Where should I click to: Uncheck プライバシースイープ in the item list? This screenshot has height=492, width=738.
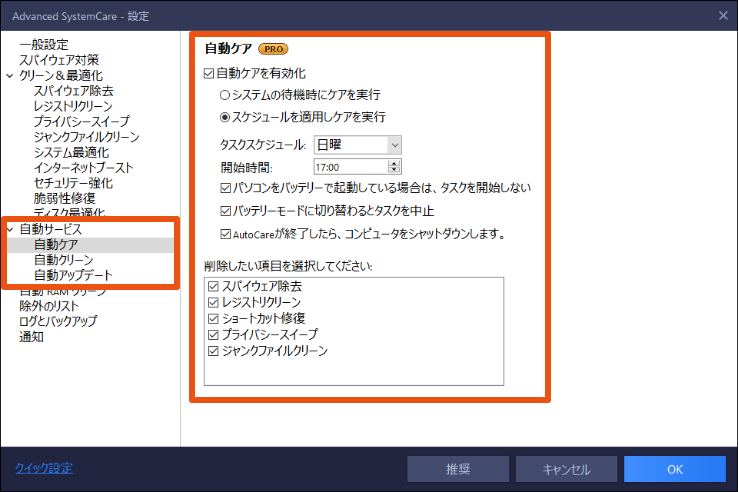213,335
